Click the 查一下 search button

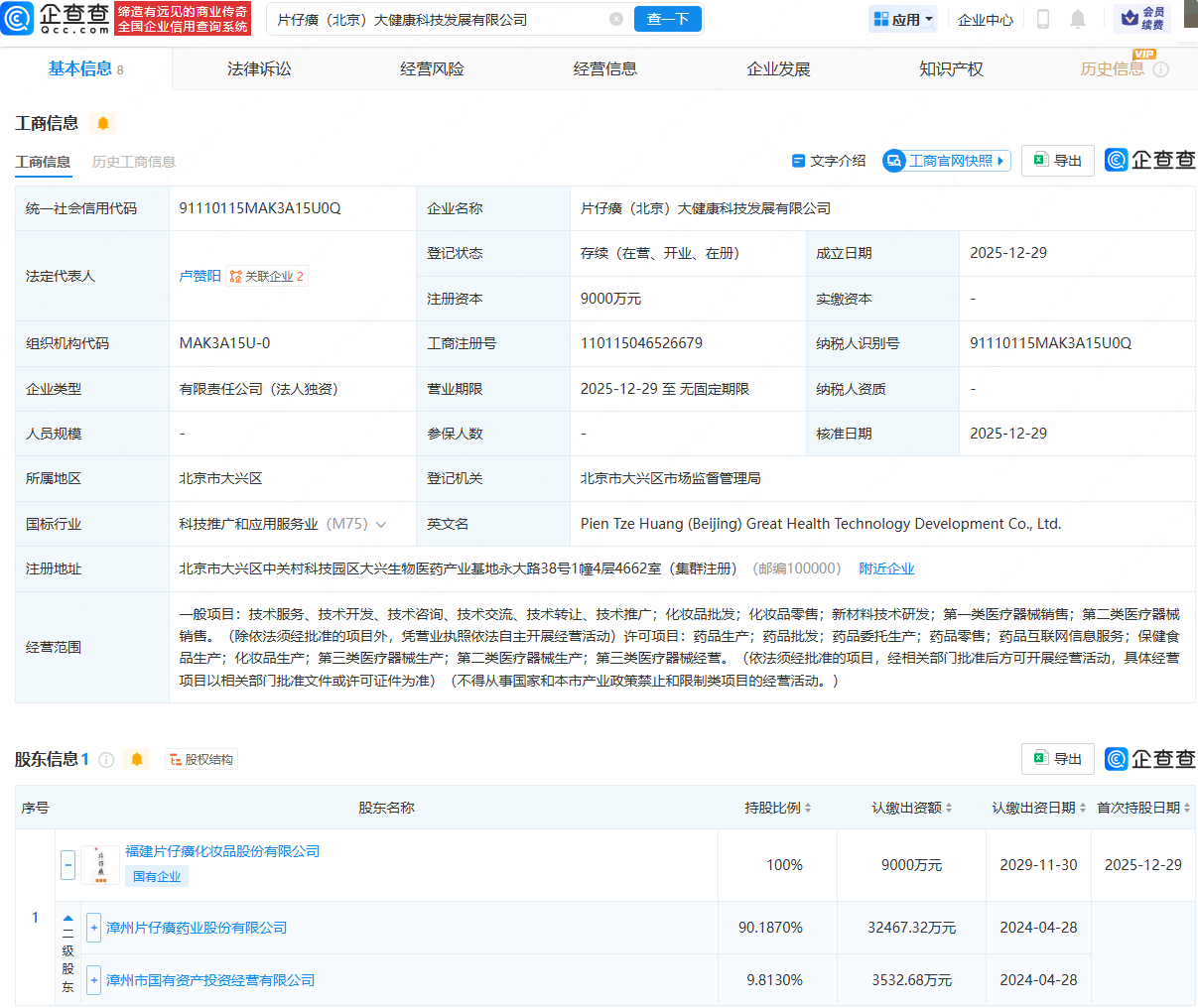click(668, 19)
